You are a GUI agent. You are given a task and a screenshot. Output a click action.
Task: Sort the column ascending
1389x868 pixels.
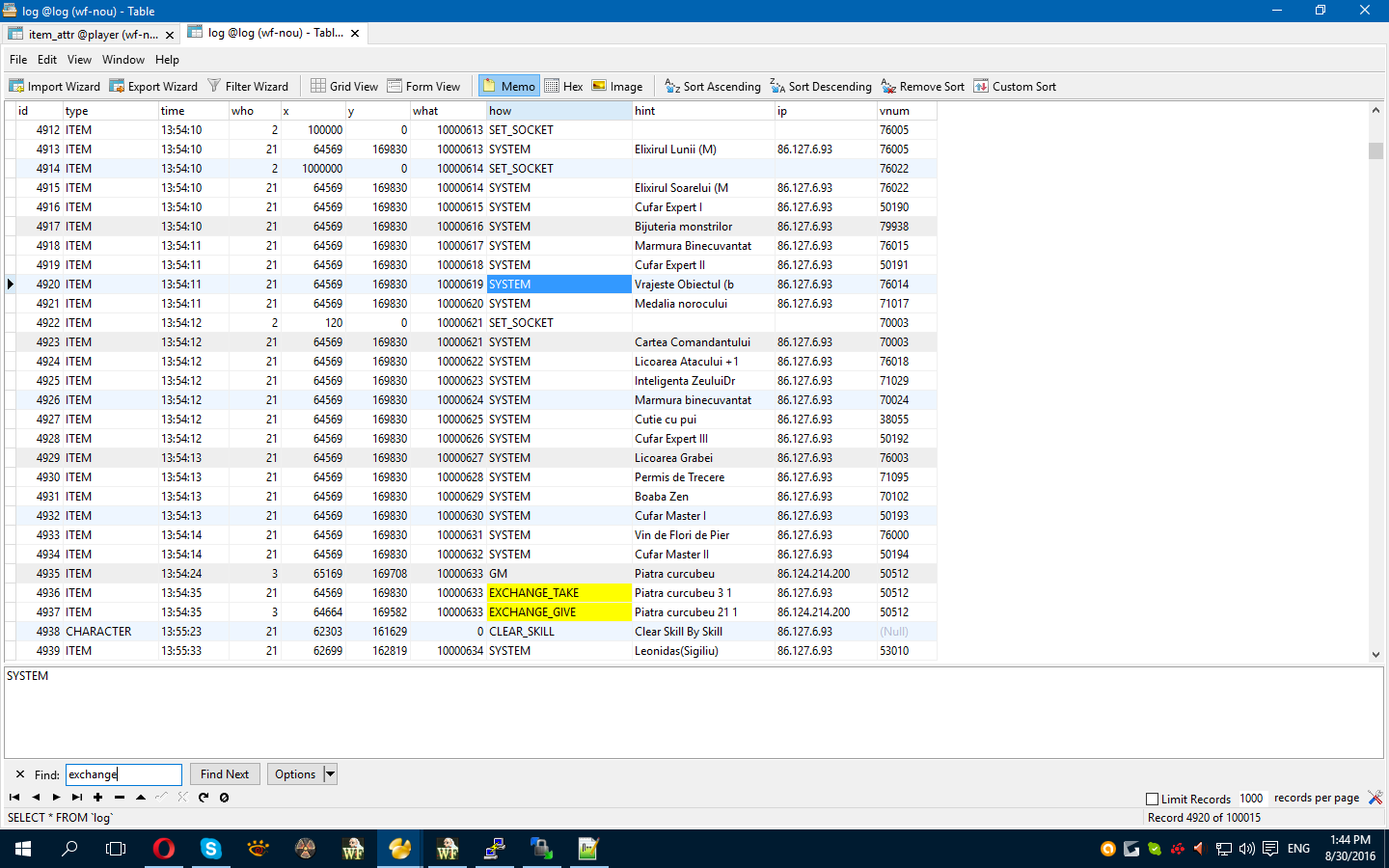click(x=713, y=86)
